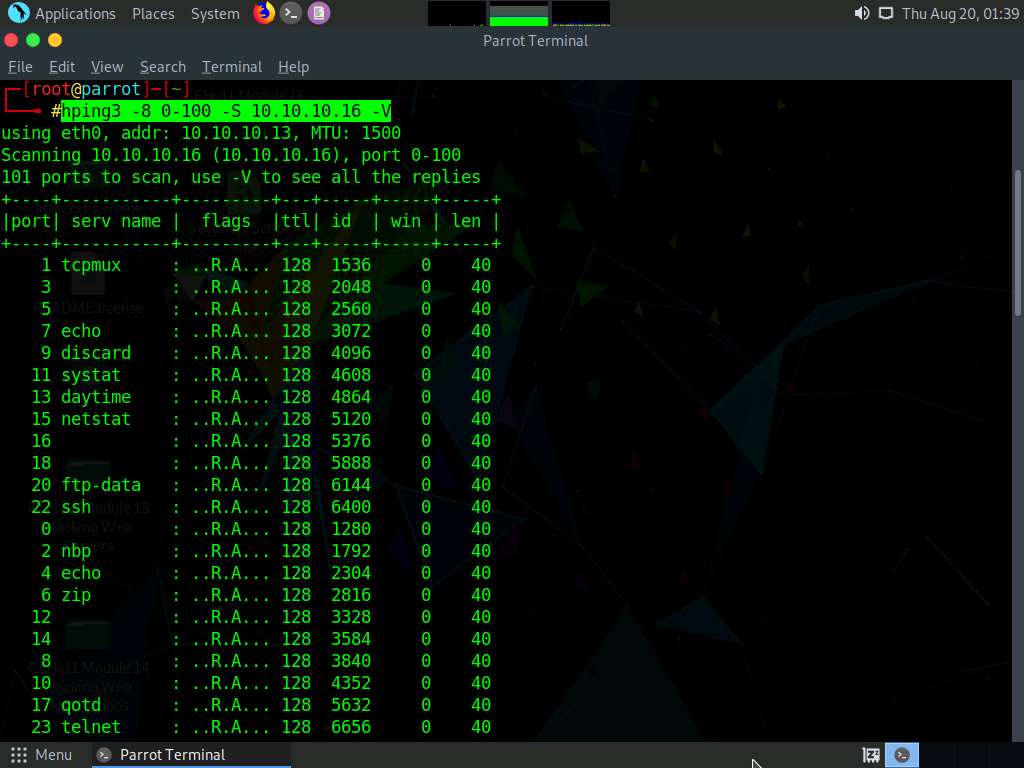The image size is (1024, 768).
Task: Click the 'ssh' service name
Action: tap(76, 507)
